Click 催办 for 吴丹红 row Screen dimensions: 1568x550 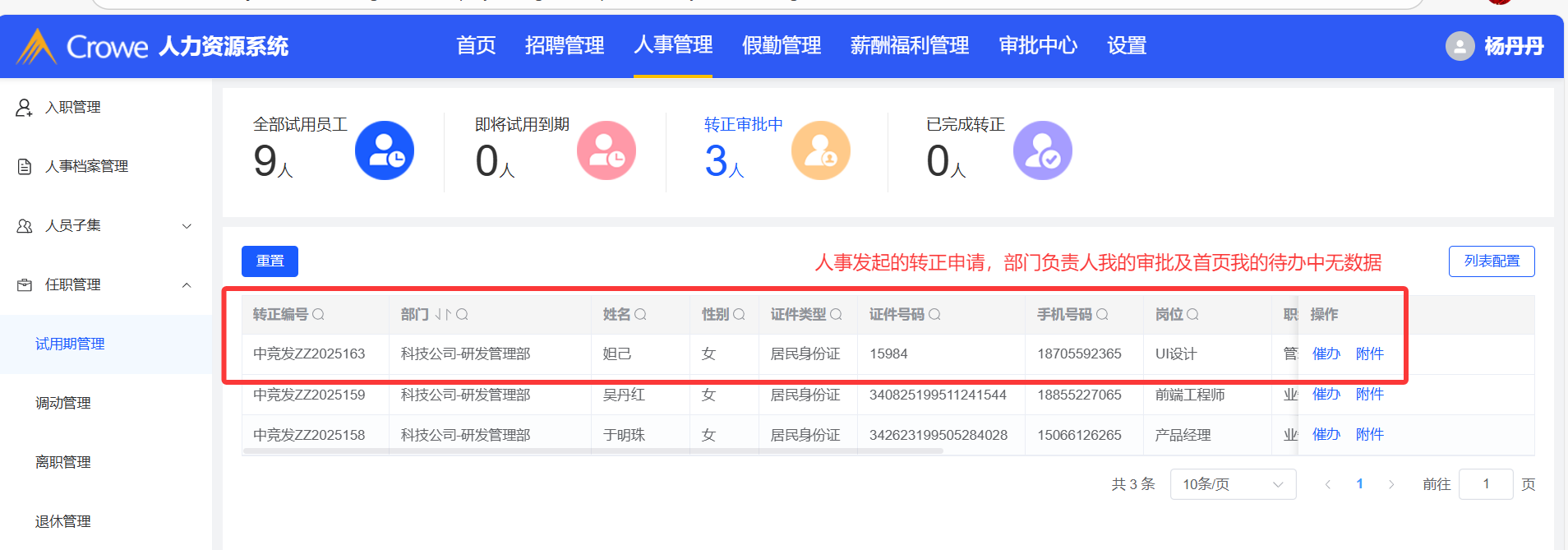(1326, 395)
